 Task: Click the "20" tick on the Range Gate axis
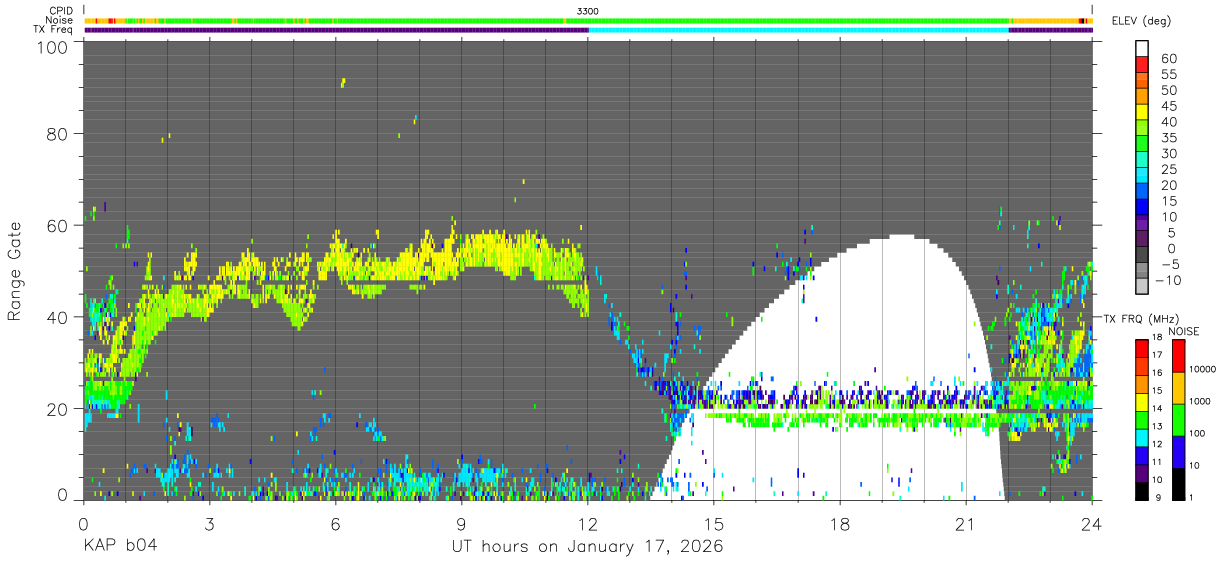[58, 409]
